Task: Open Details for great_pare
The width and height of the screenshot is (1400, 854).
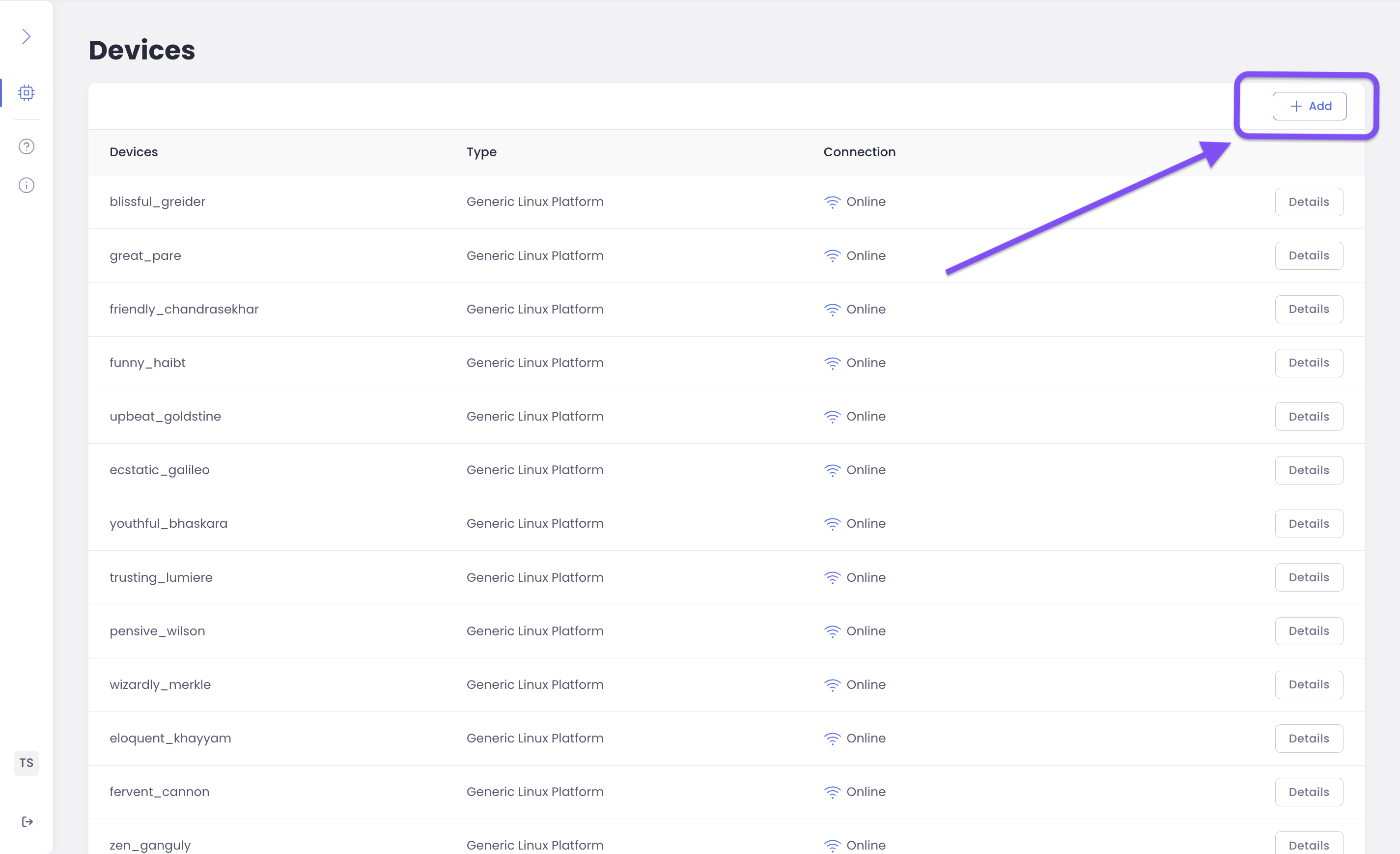Action: [x=1309, y=256]
